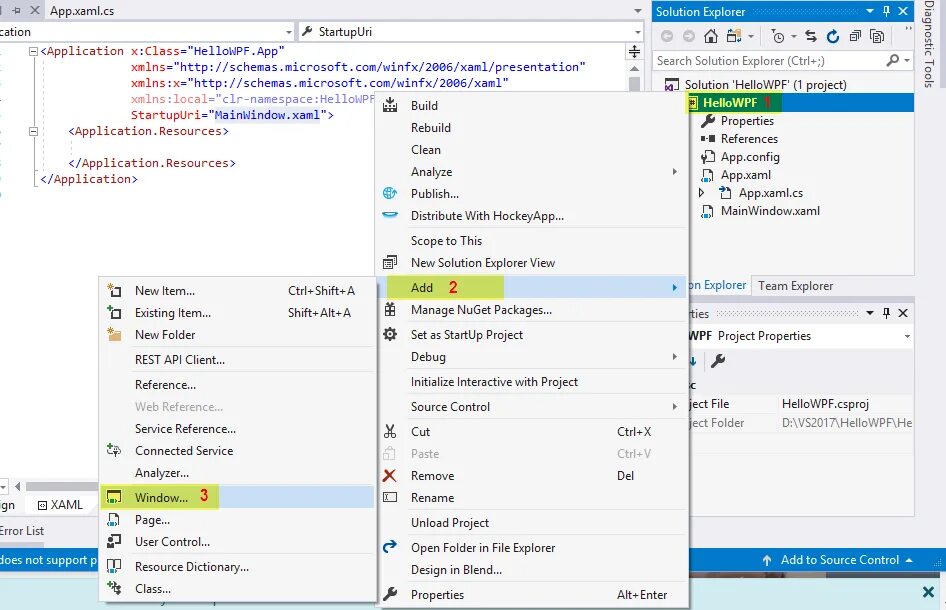Select App.config in Solution Explorer
Image resolution: width=946 pixels, height=610 pixels.
pyautogui.click(x=750, y=157)
